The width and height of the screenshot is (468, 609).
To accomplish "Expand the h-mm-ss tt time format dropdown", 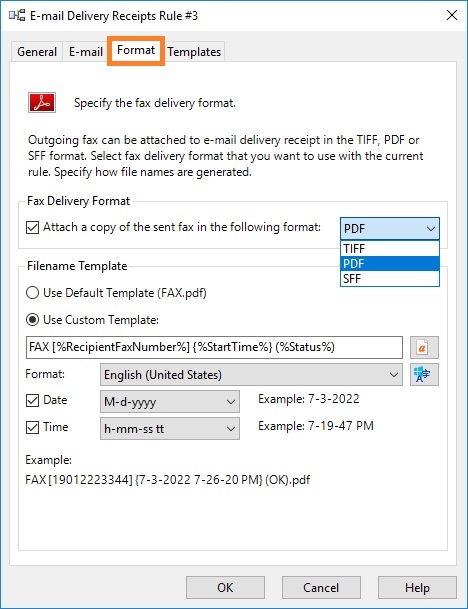I will (170, 428).
